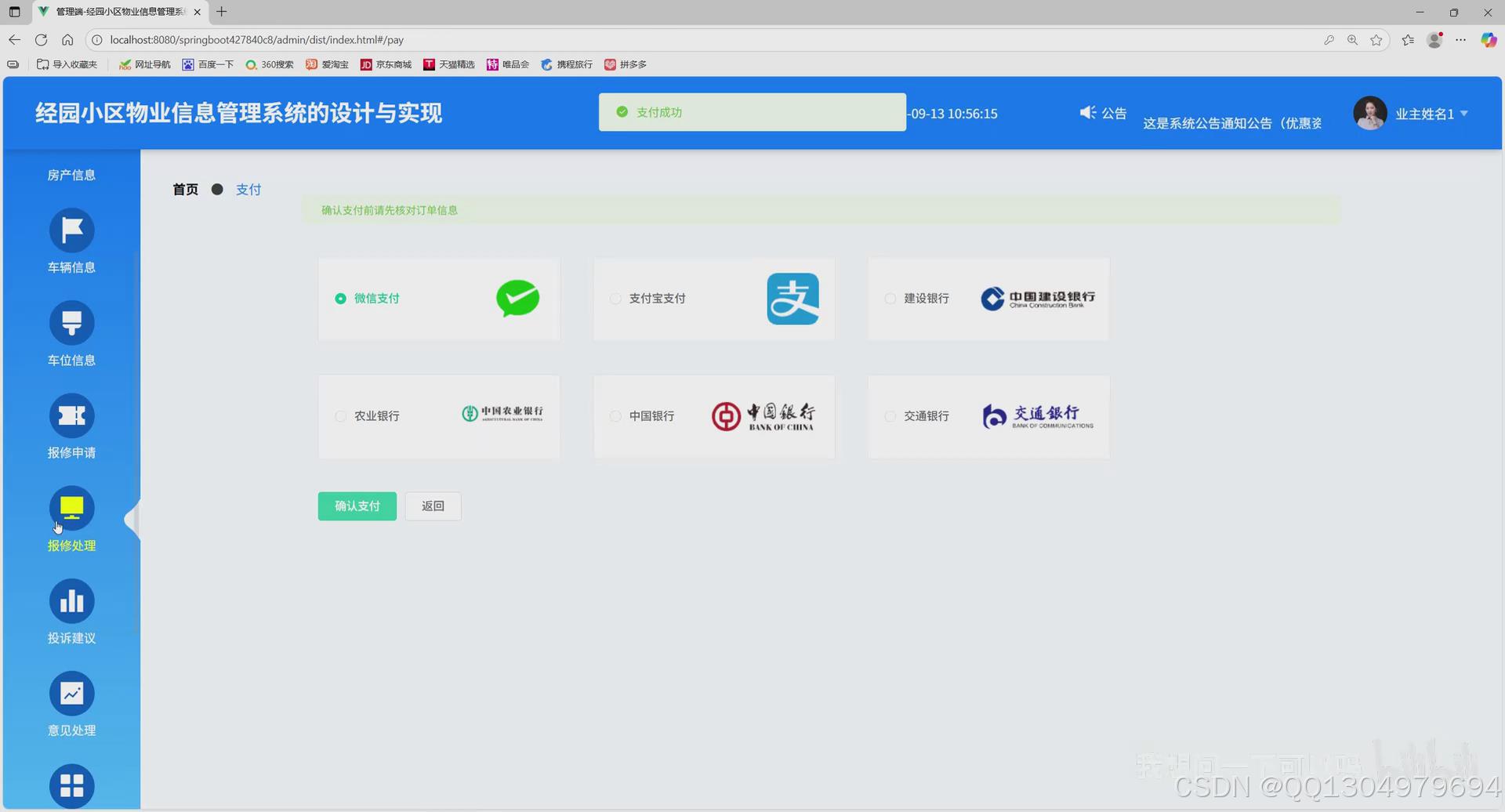Click the China Construction Bank logo
This screenshot has width=1505, height=812.
(1038, 299)
